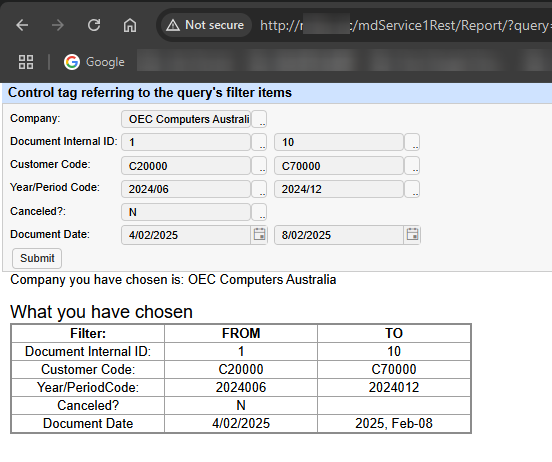The width and height of the screenshot is (552, 462).
Task: Open lookup beside Year/Period 2024/12
Action: [412, 189]
